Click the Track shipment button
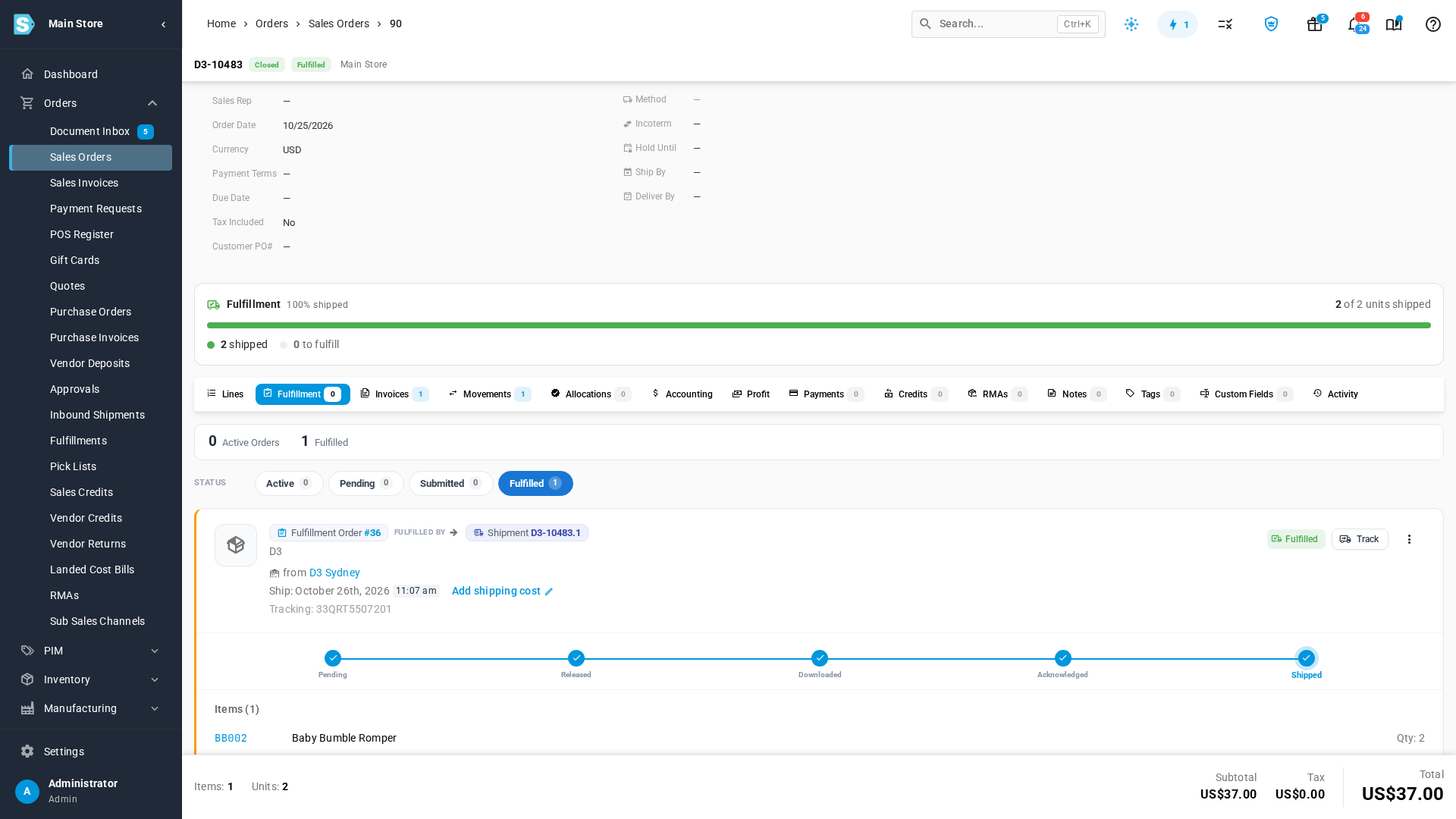This screenshot has width=1456, height=819. (1360, 539)
